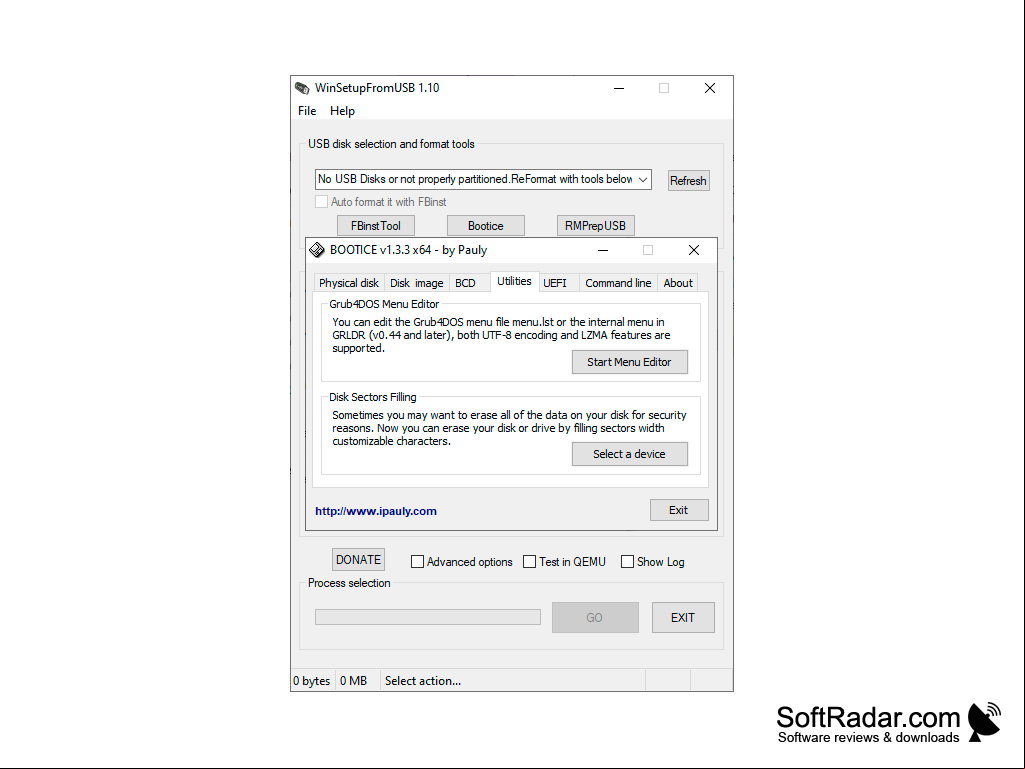Open the File menu

(x=307, y=111)
